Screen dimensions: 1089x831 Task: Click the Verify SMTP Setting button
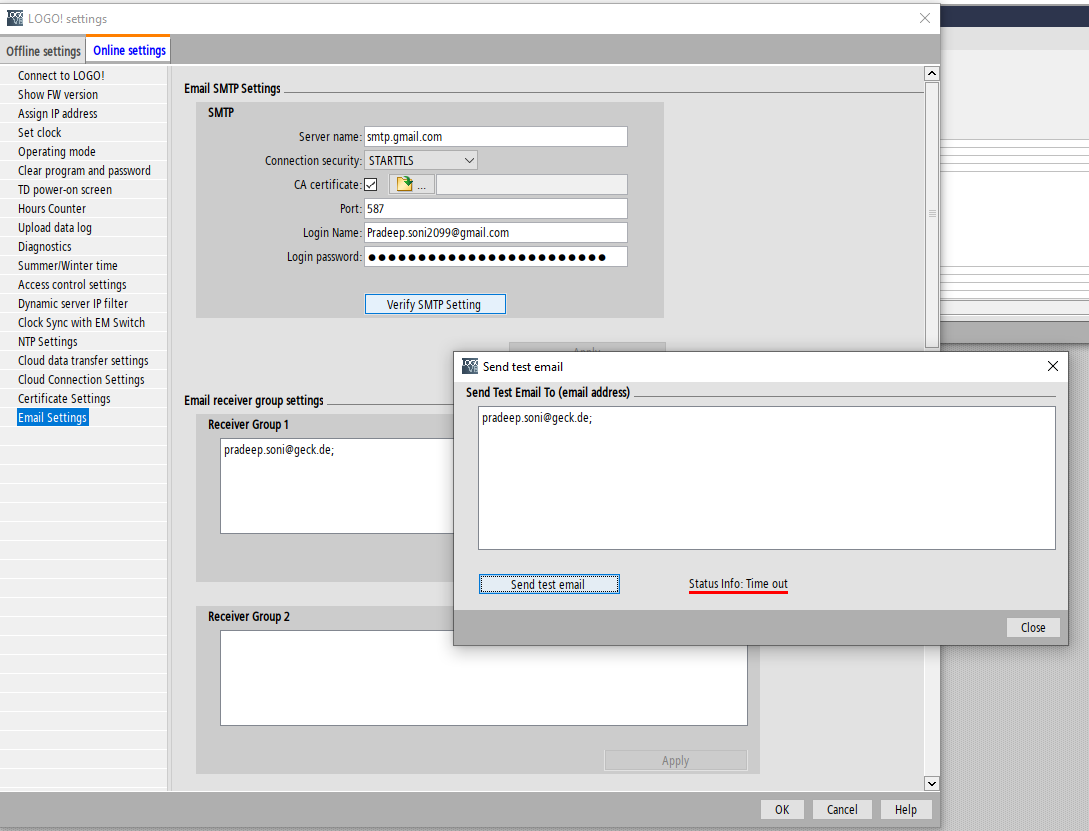tap(435, 304)
